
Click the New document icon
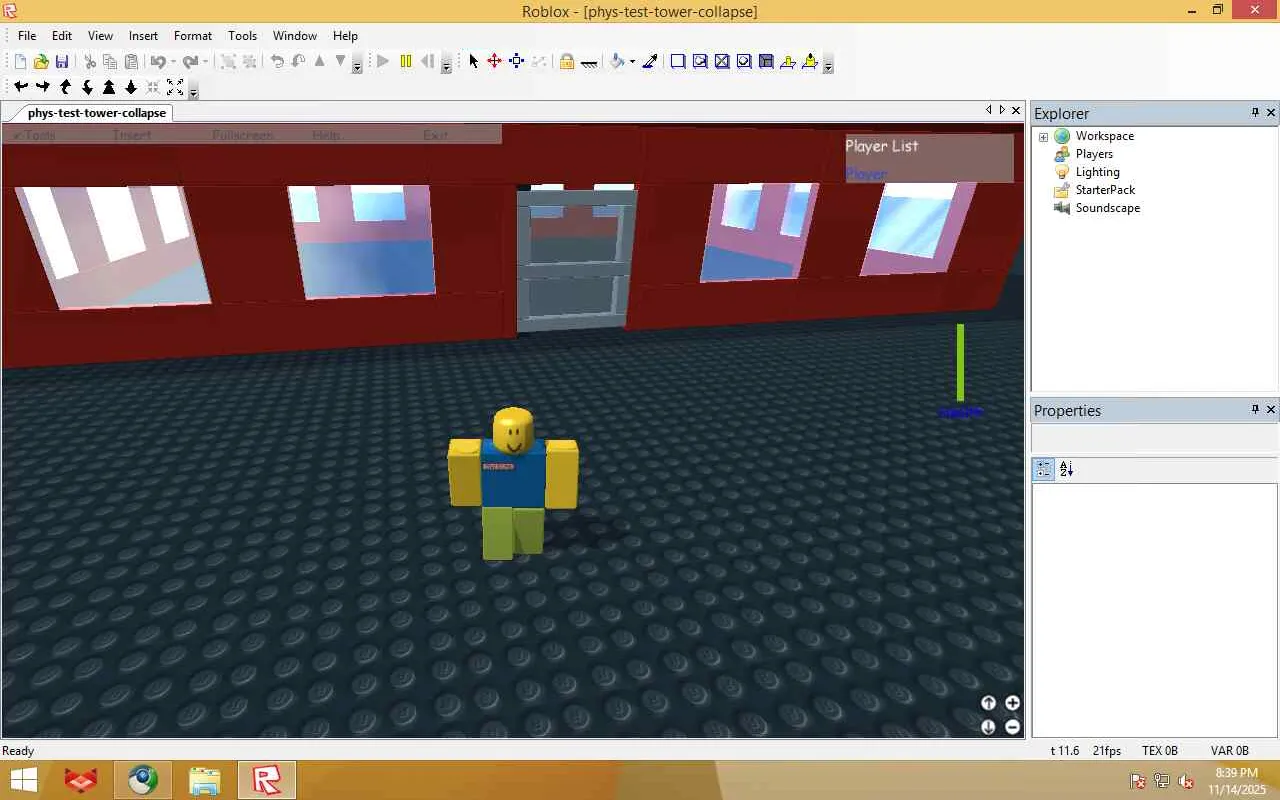pyautogui.click(x=20, y=62)
